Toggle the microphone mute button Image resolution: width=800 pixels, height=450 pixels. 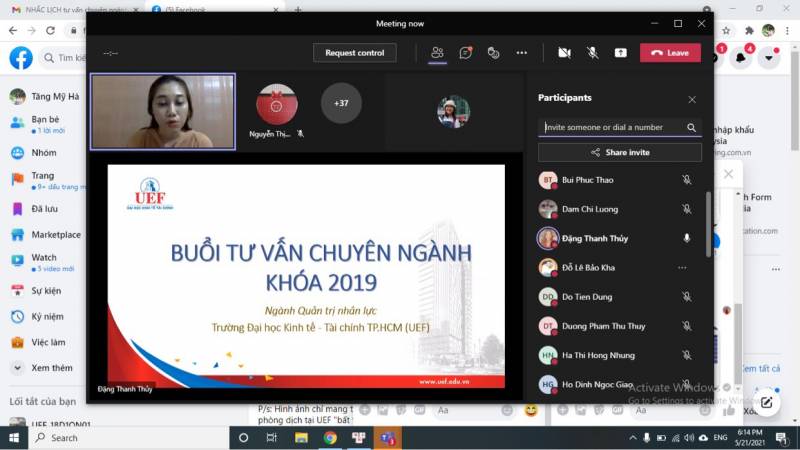(x=592, y=53)
